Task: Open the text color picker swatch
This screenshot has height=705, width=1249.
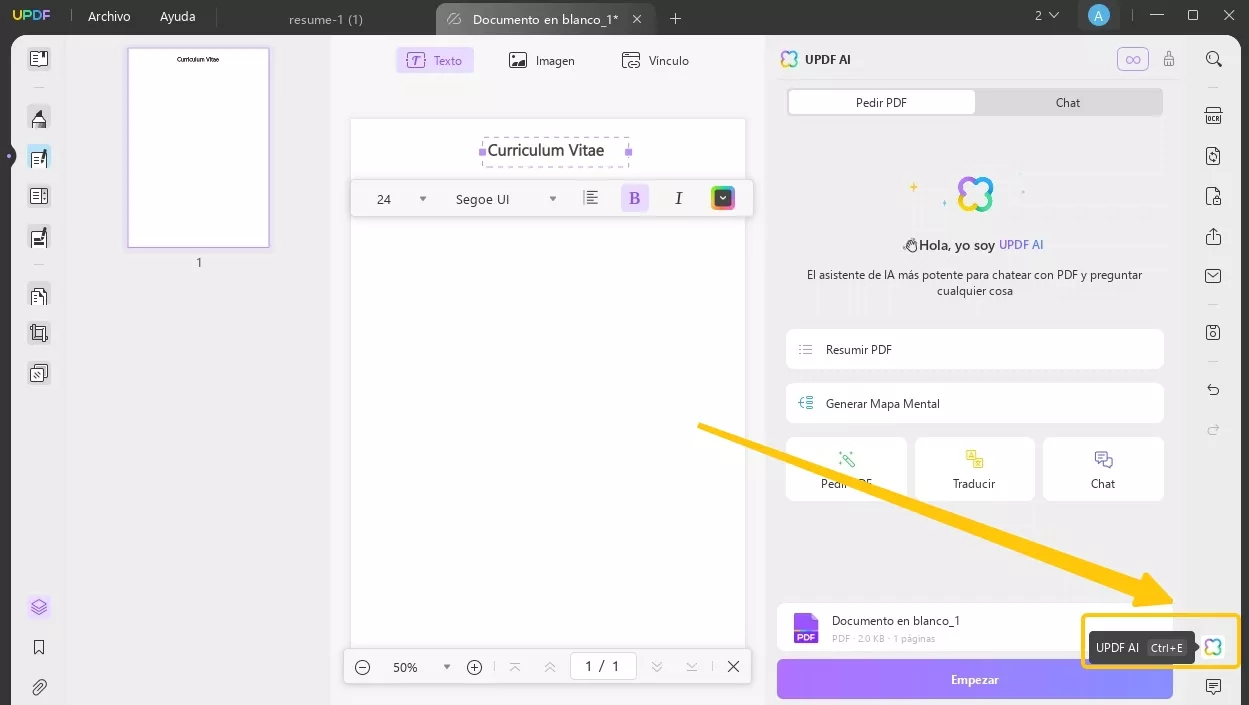Action: (x=722, y=199)
